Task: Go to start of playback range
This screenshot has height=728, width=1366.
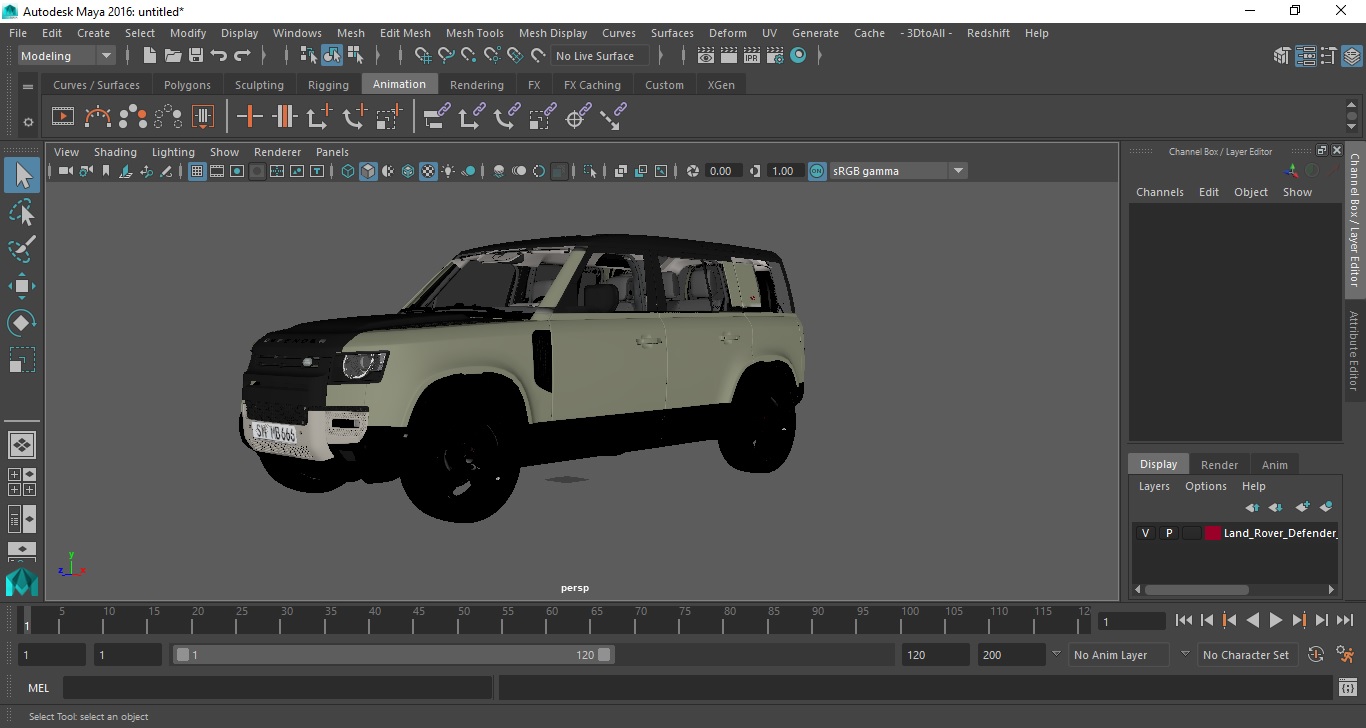Action: 1183,621
